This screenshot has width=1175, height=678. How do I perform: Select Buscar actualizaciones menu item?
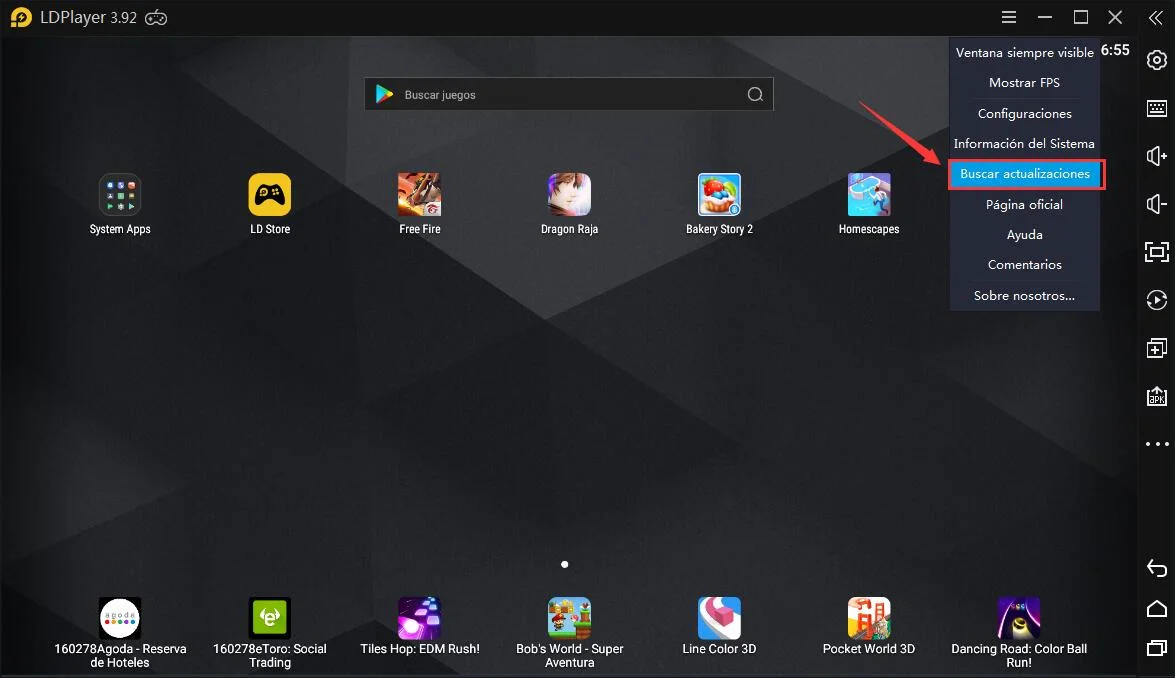click(1024, 174)
